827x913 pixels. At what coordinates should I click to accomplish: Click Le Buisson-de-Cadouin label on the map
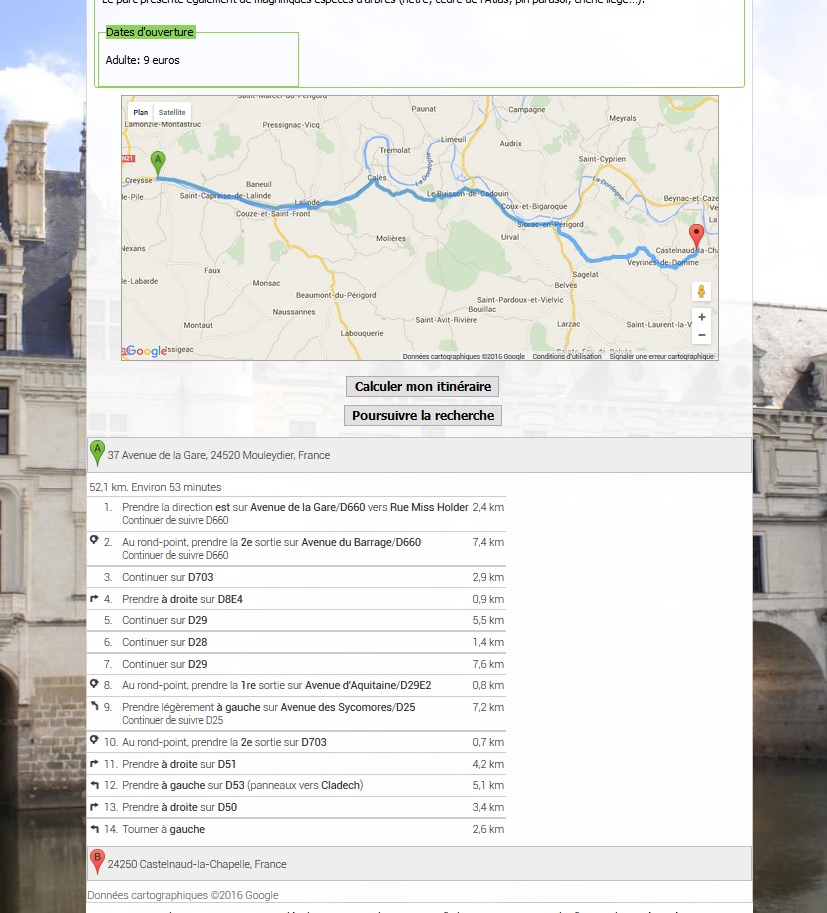468,193
